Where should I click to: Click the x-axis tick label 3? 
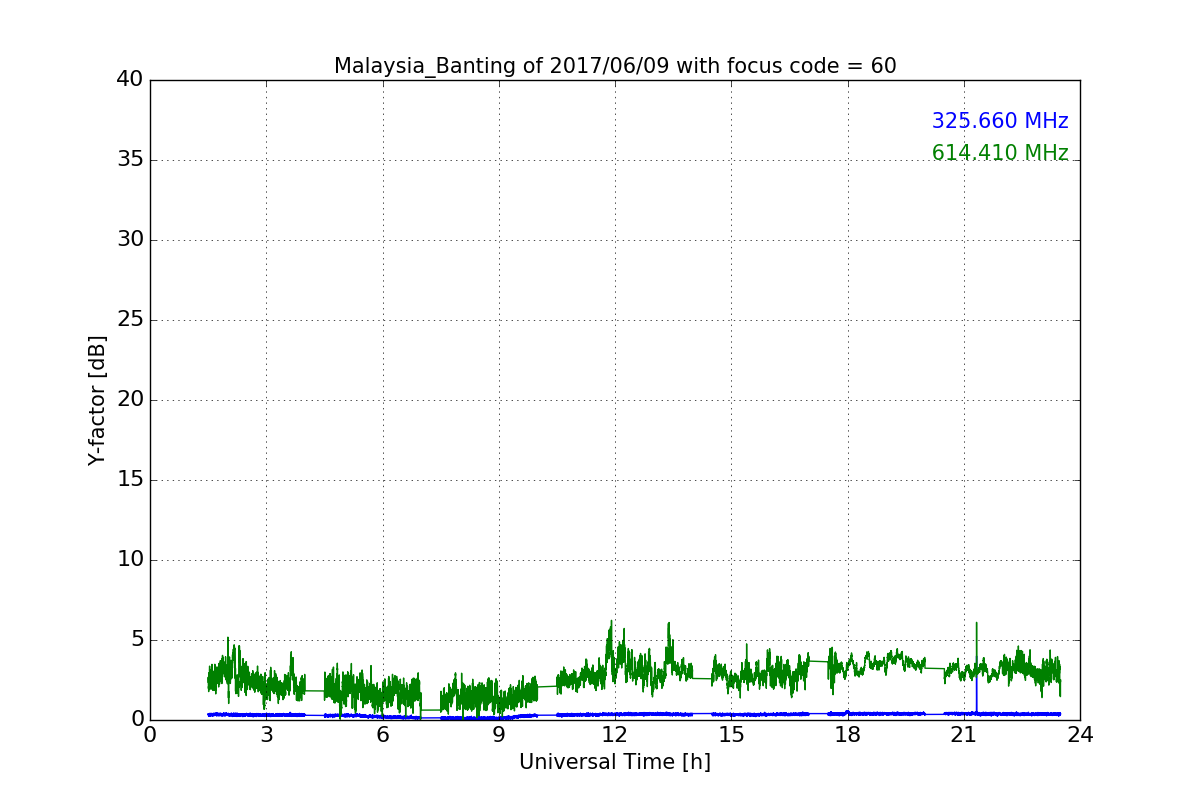point(266,735)
